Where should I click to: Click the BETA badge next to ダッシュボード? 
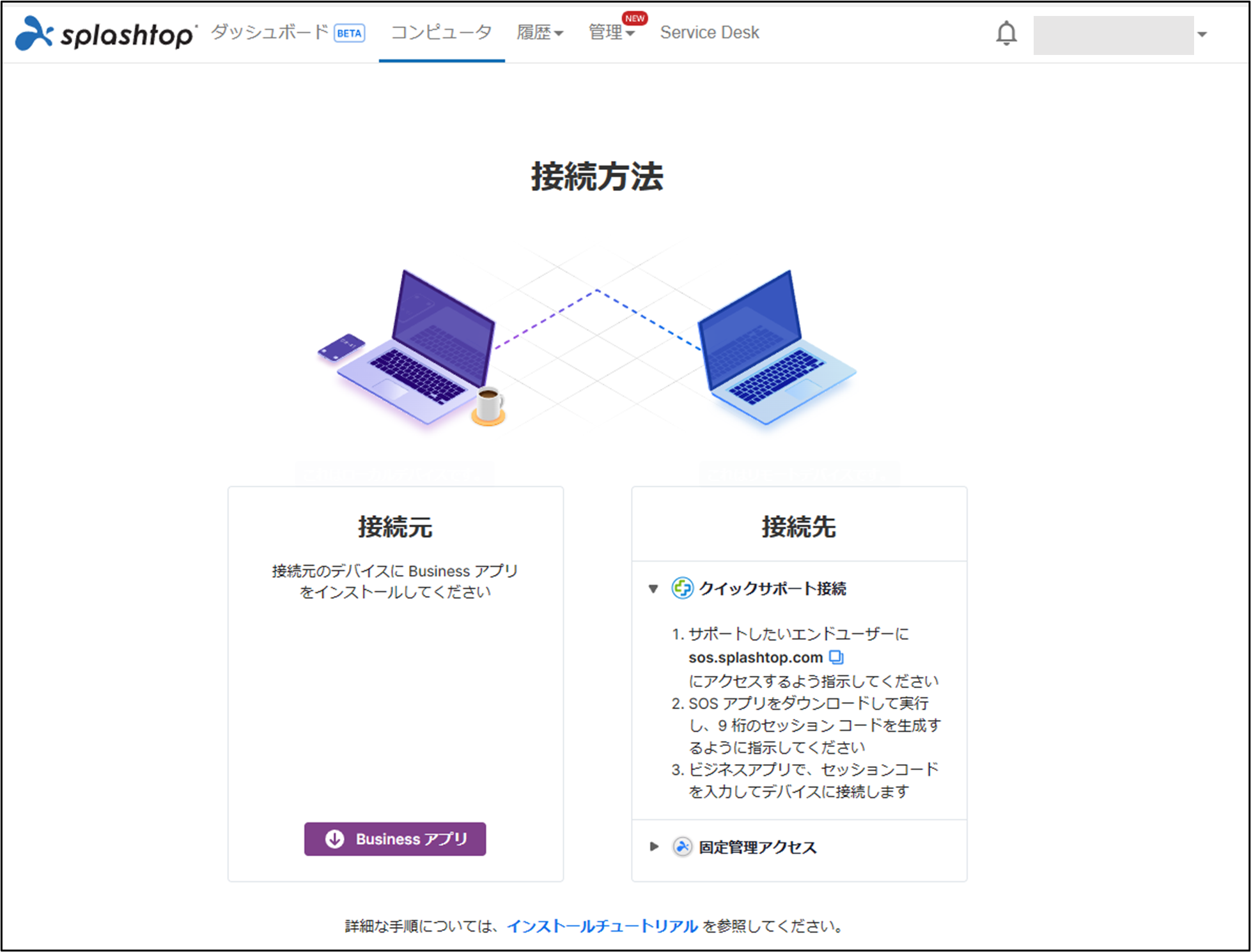click(x=349, y=33)
